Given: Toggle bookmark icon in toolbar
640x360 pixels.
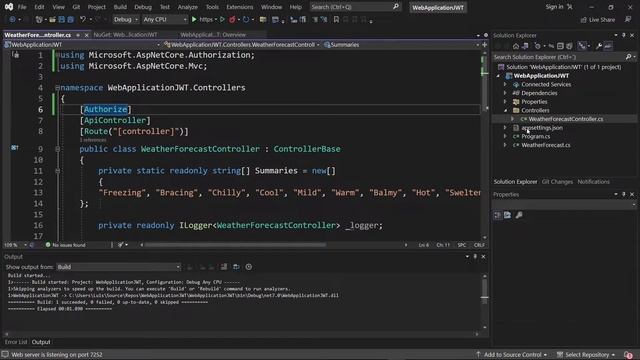Looking at the screenshot, I should pyautogui.click(x=336, y=20).
